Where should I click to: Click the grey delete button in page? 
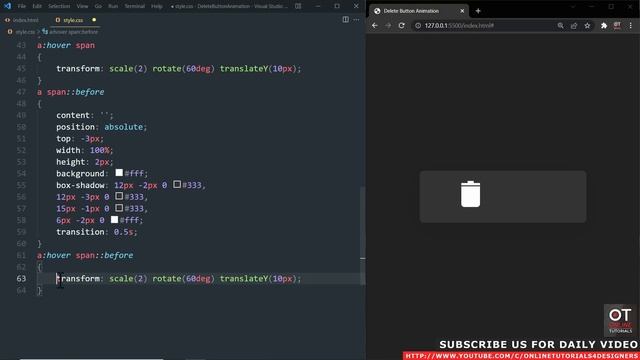503,197
